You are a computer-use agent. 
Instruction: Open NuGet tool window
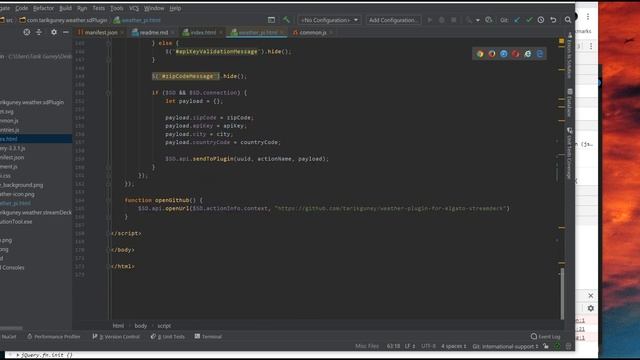9,337
